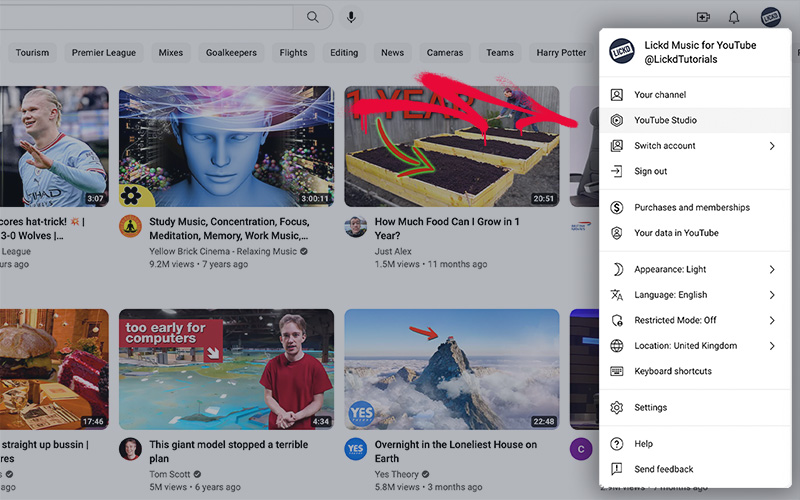Select the News filter chip
Viewport: 800px width, 500px height.
pyautogui.click(x=392, y=53)
